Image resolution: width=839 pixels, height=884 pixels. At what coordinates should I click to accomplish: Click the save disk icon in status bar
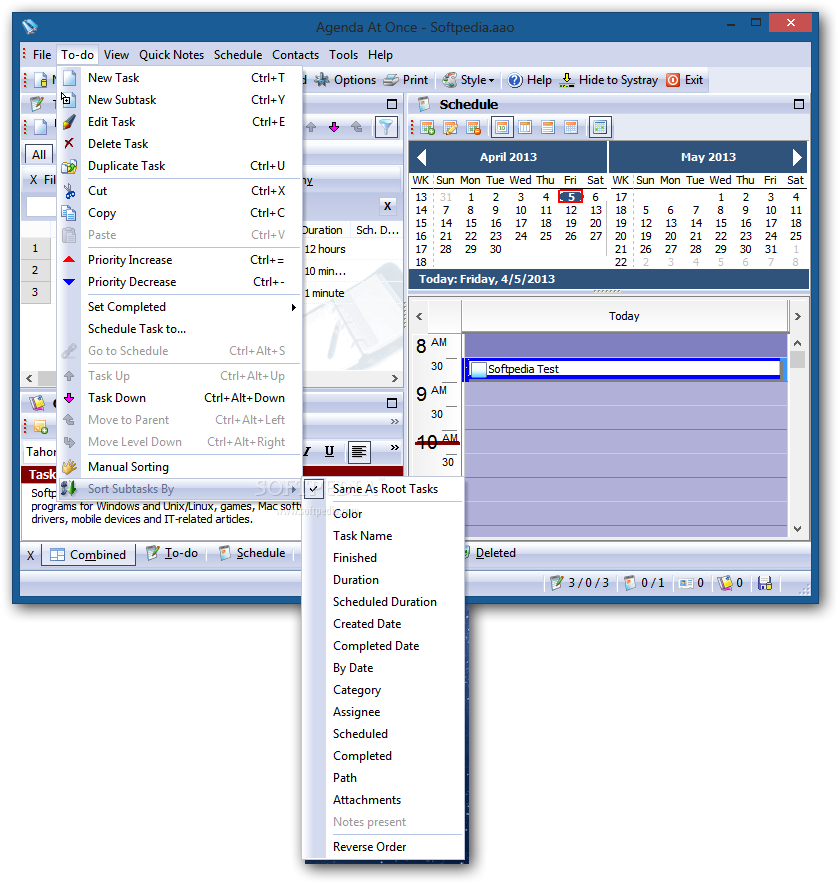(x=765, y=583)
